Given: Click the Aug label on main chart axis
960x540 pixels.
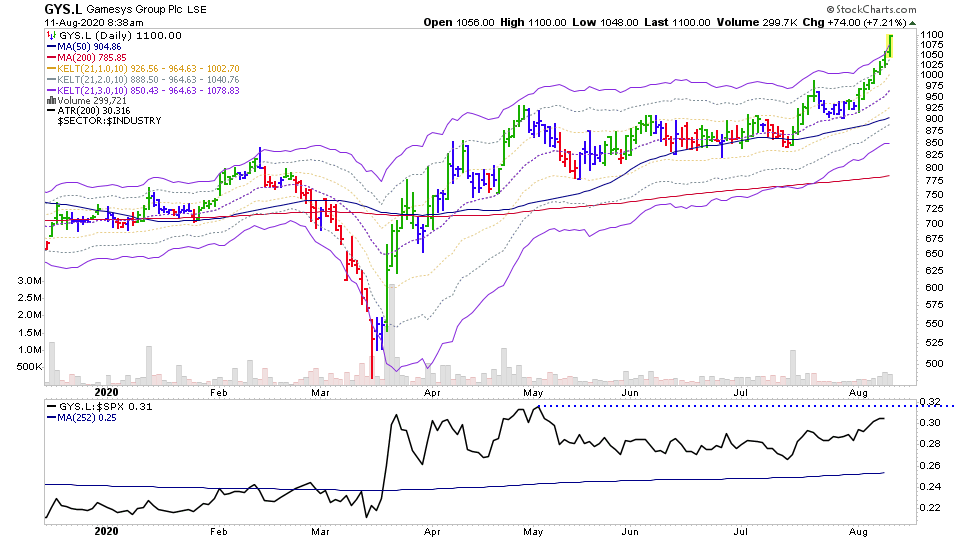Looking at the screenshot, I should coord(858,393).
